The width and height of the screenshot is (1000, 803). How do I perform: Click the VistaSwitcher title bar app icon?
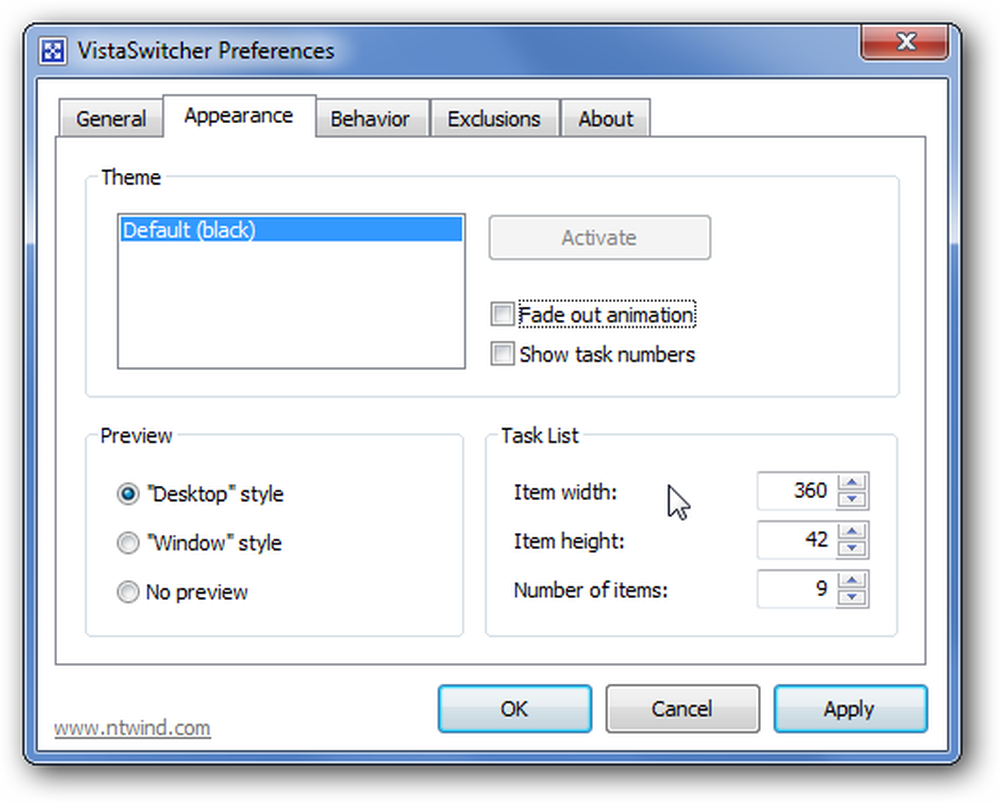pyautogui.click(x=53, y=50)
